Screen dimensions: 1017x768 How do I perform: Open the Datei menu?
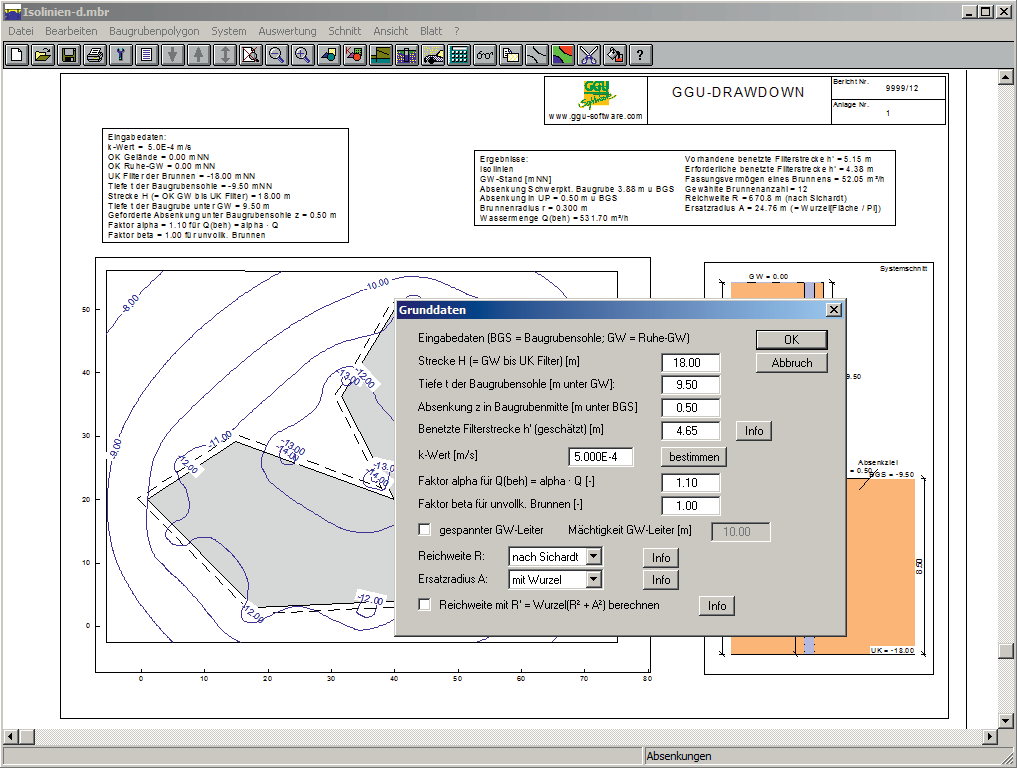pos(21,31)
